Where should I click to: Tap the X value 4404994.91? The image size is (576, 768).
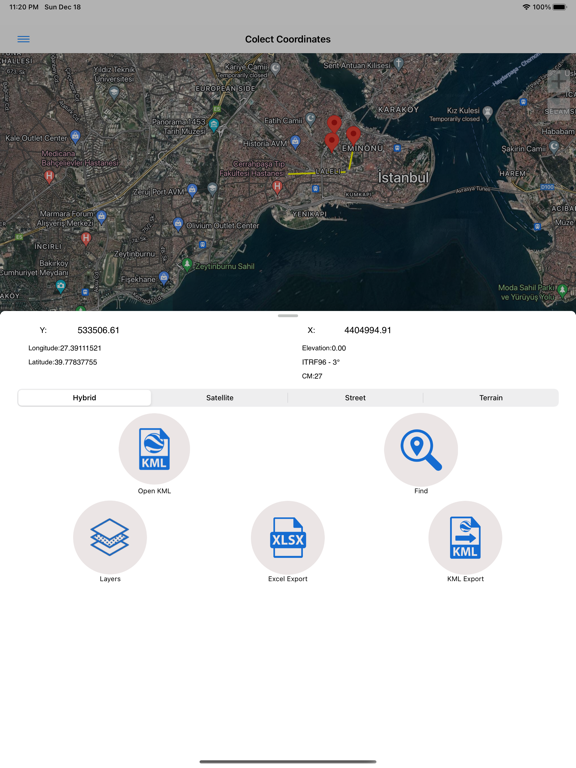pyautogui.click(x=367, y=330)
